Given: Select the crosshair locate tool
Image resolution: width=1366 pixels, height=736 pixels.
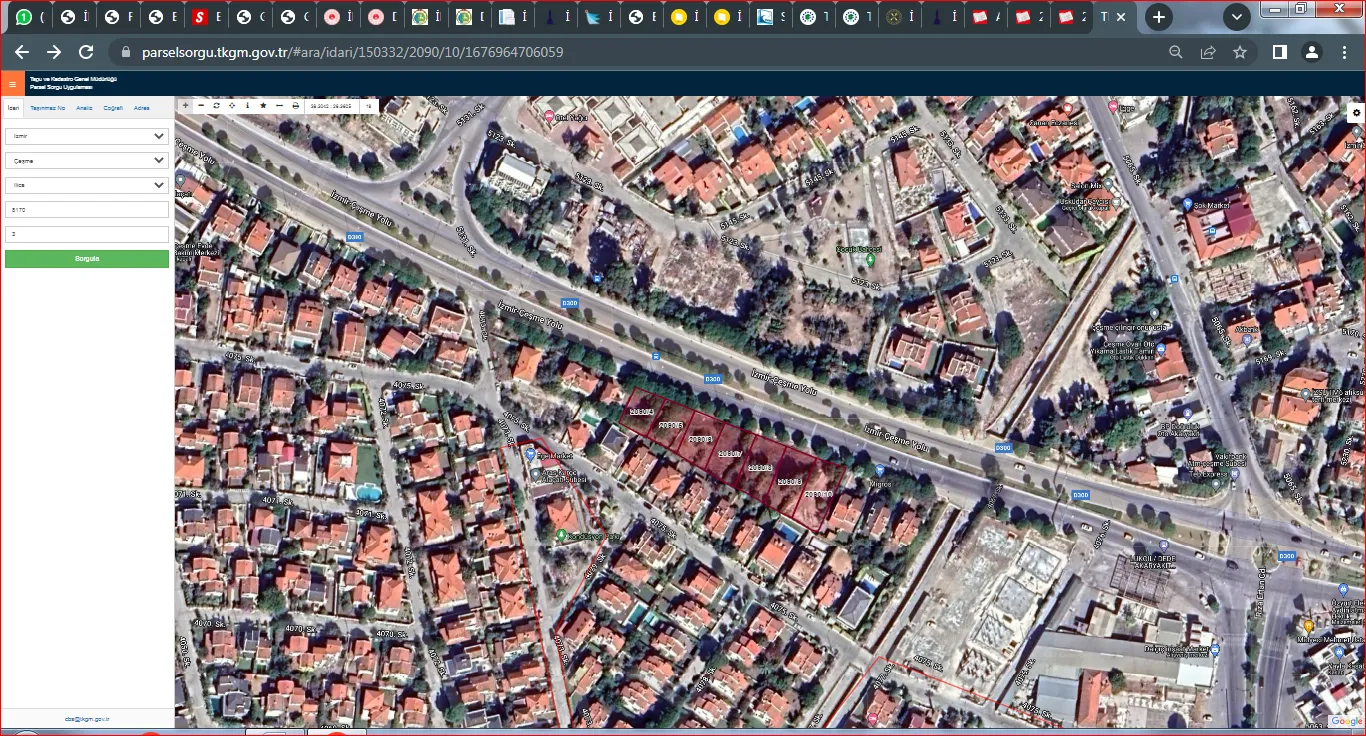Looking at the screenshot, I should click(x=232, y=105).
